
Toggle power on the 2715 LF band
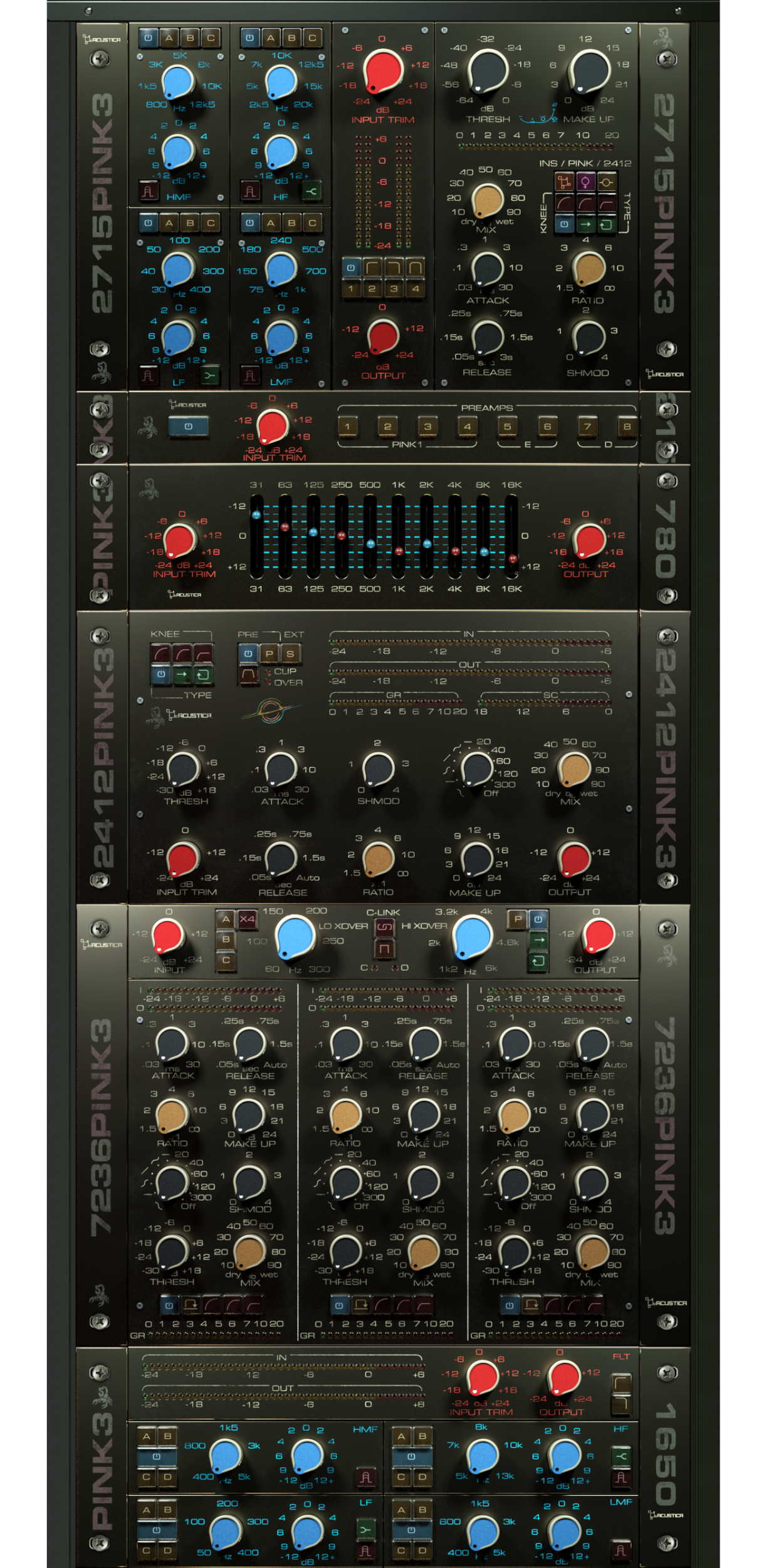click(148, 223)
